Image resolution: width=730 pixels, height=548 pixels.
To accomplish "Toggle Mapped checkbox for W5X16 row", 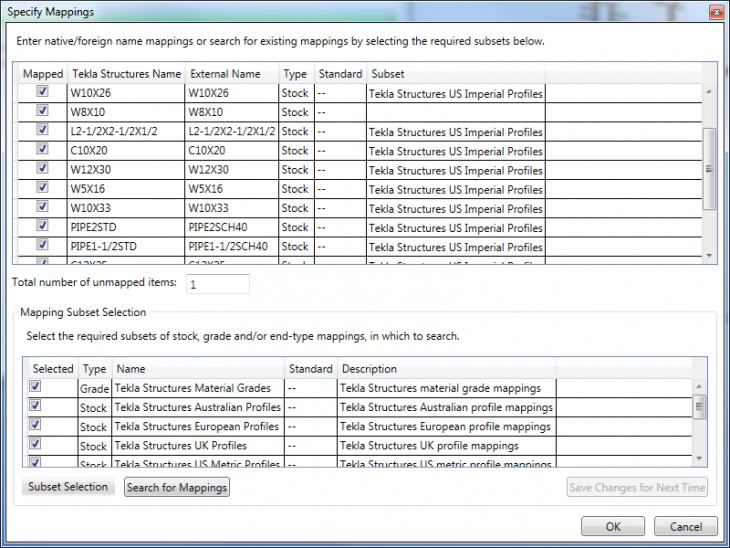I will click(x=42, y=187).
